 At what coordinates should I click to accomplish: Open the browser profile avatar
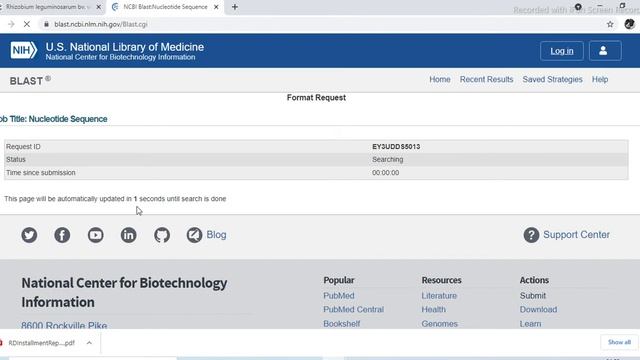[629, 24]
